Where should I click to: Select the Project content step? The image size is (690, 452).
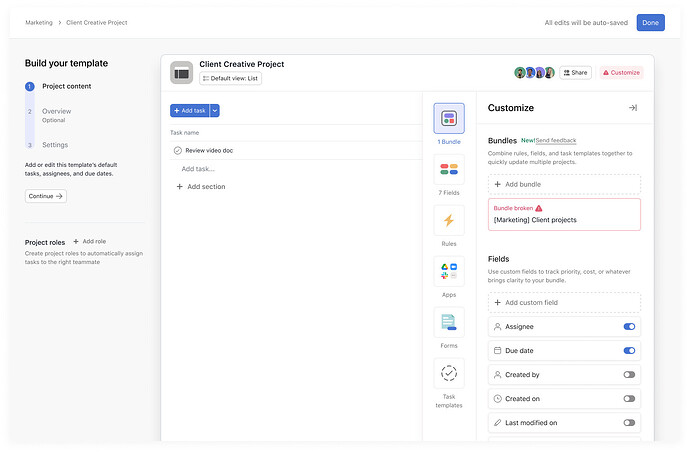tap(66, 86)
